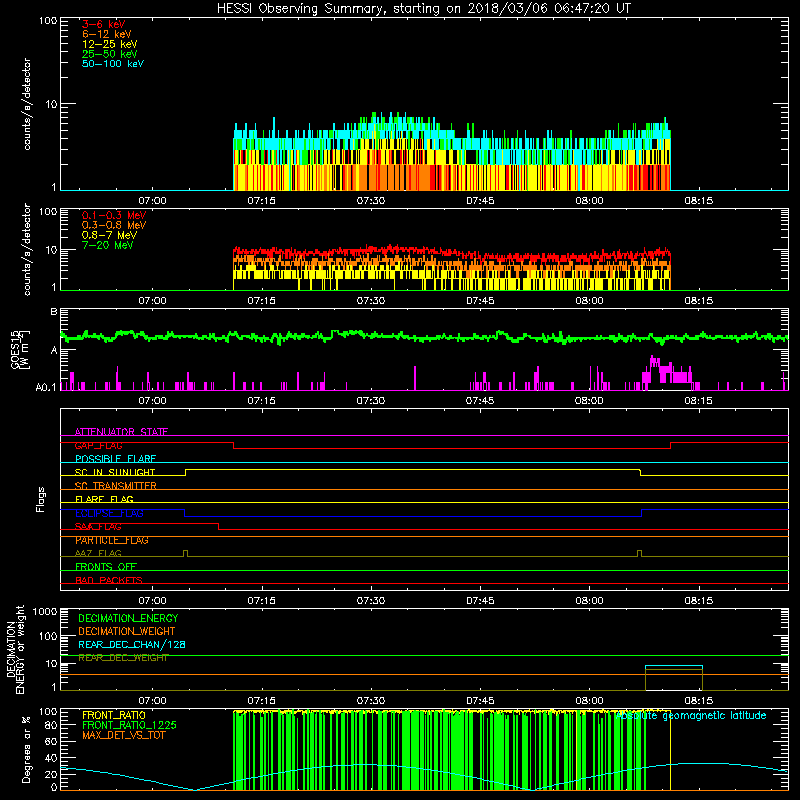
Task: Click the HESSI Observing Summary plot title
Action: 424,8
